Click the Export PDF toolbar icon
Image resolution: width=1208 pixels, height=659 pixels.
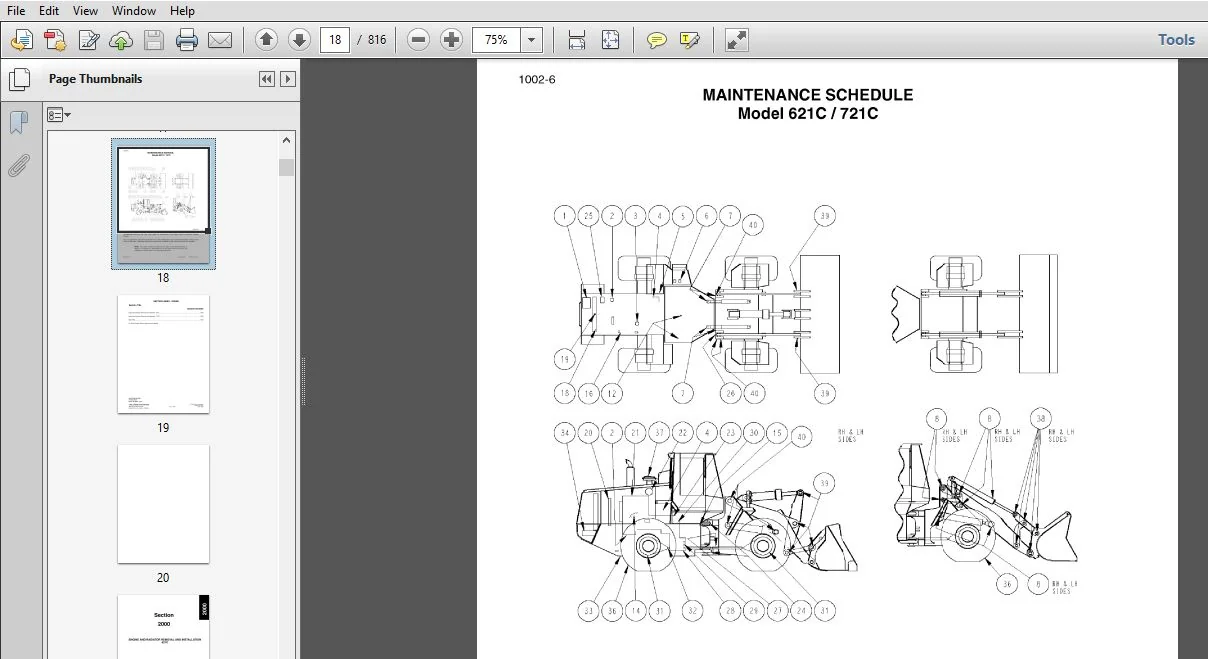[x=55, y=40]
